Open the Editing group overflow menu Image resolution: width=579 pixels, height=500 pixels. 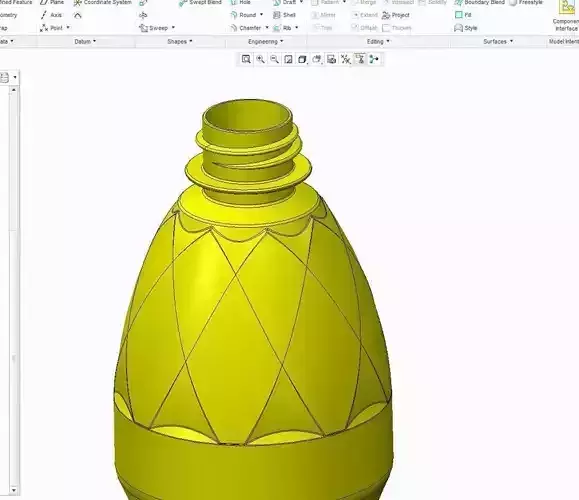point(378,41)
